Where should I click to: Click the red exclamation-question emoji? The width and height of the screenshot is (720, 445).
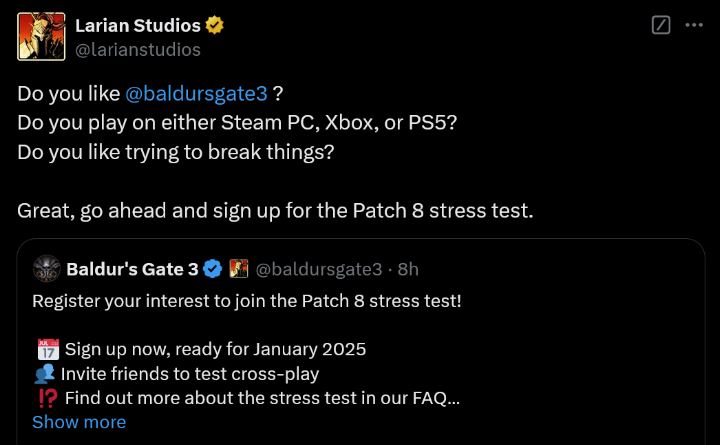[x=46, y=398]
